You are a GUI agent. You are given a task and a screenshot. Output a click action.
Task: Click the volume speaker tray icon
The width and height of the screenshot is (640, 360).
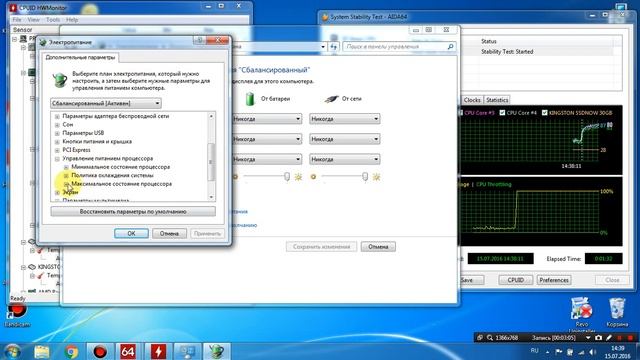(x=592, y=352)
